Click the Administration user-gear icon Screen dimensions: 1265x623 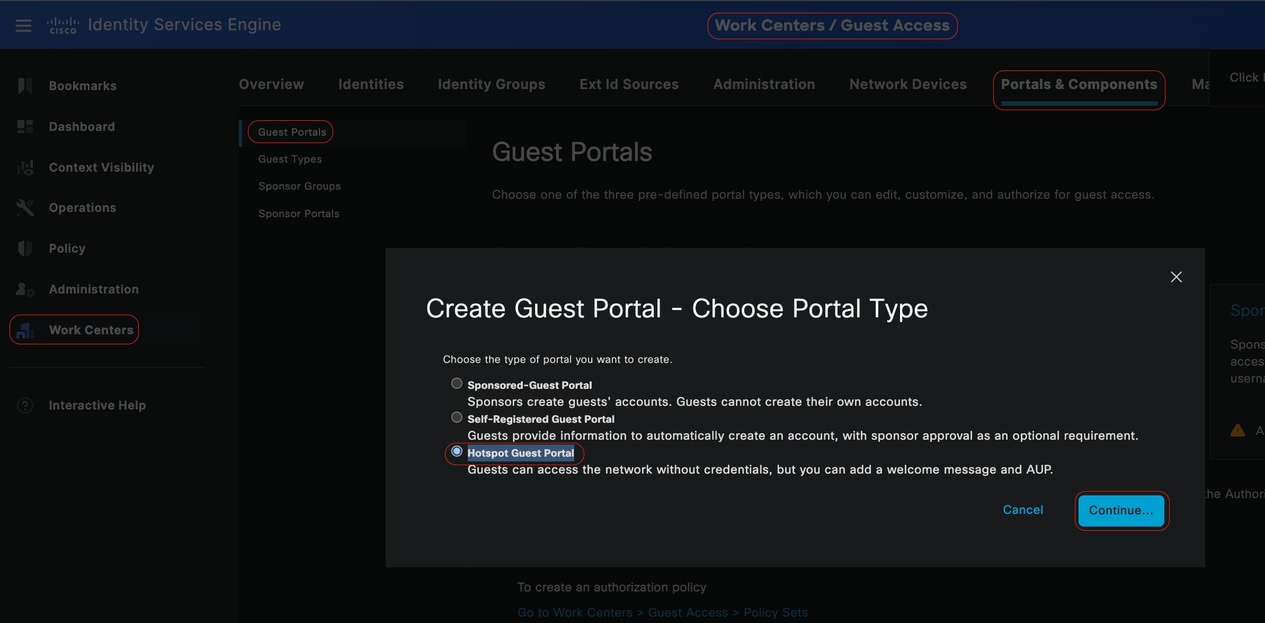[25, 290]
